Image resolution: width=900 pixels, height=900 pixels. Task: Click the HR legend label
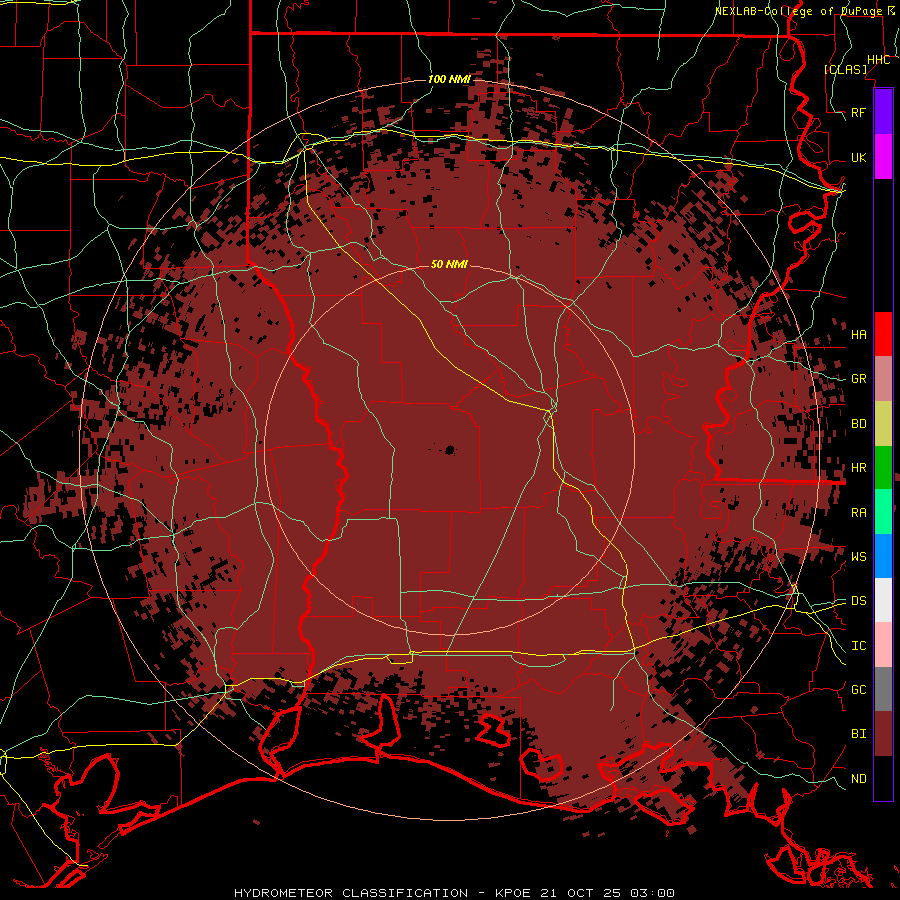pos(858,468)
